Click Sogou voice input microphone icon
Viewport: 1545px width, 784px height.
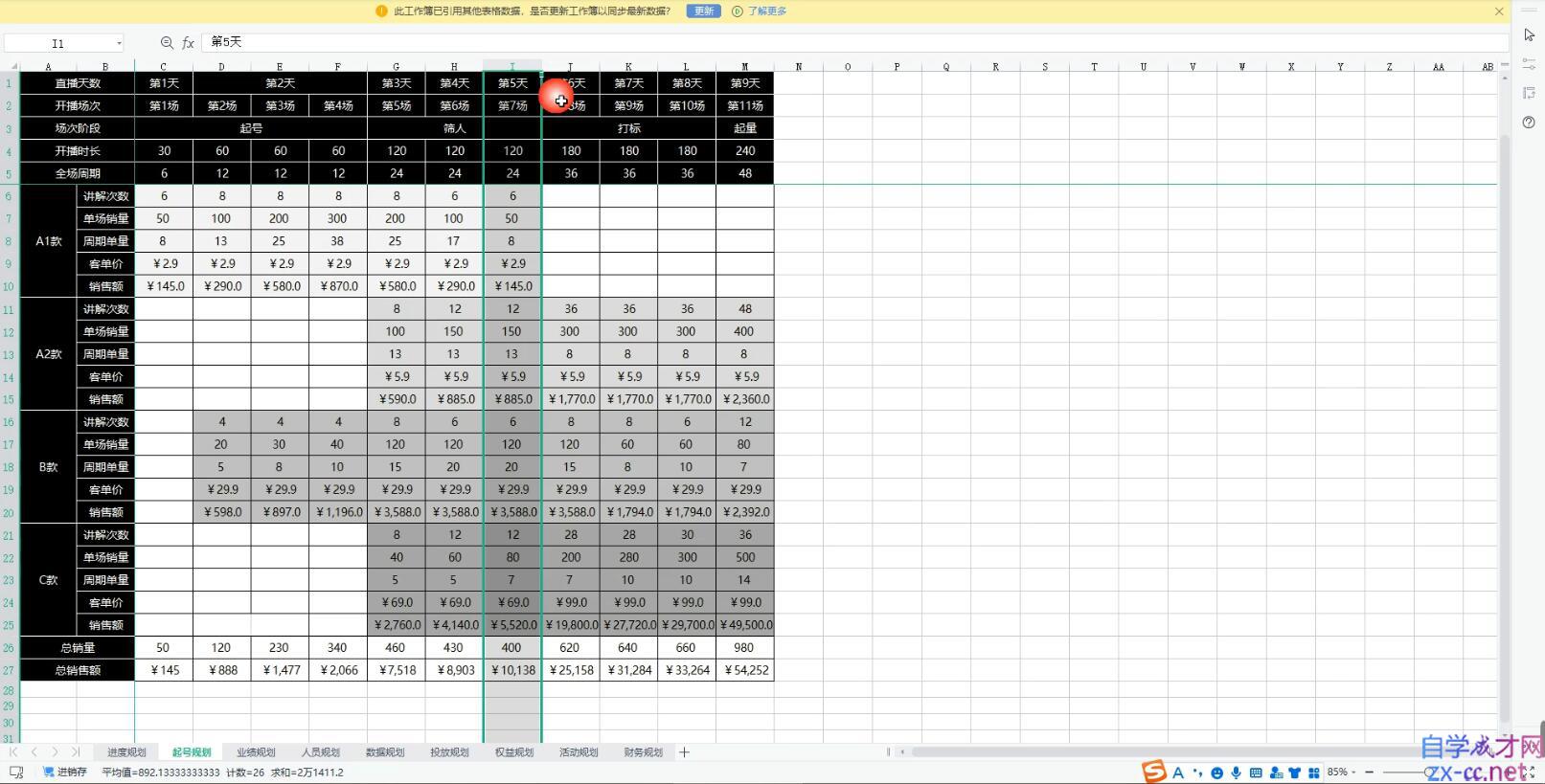1237,773
